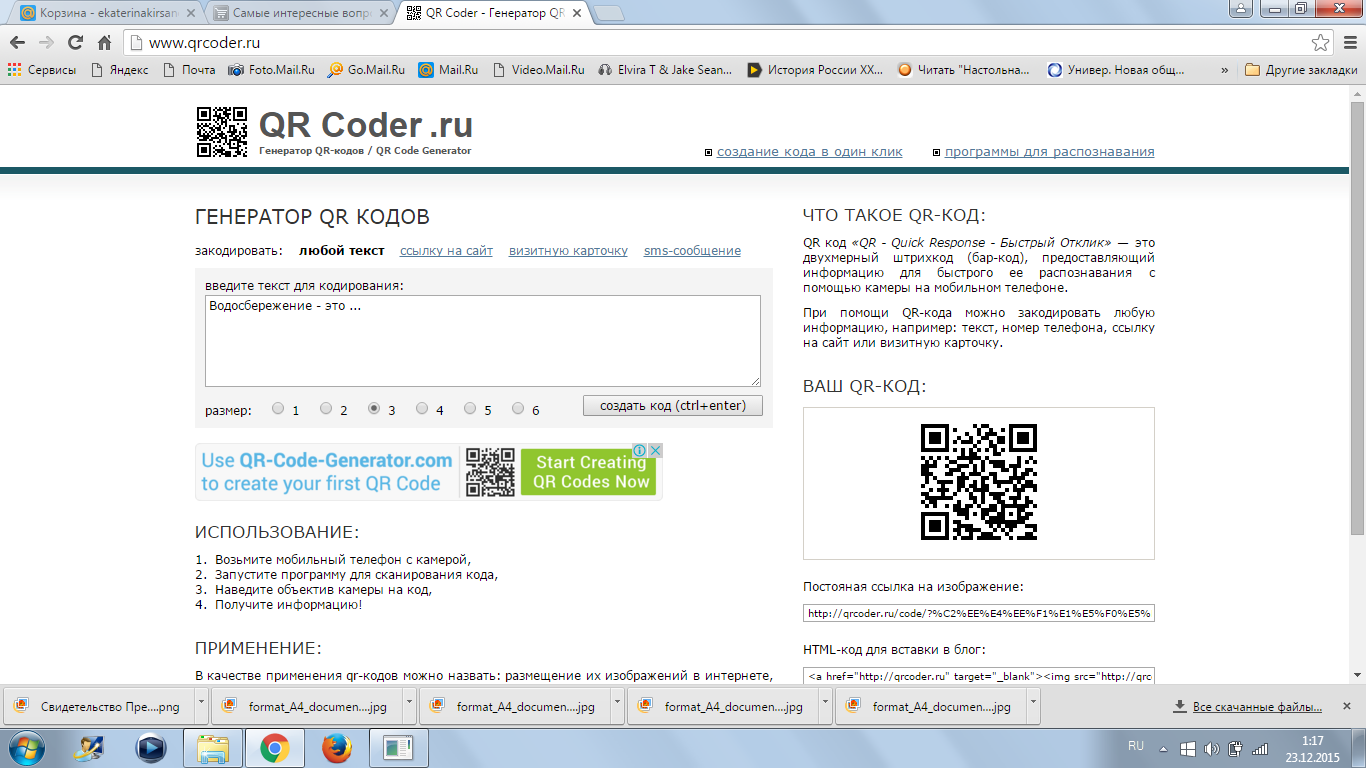Switch to ссылку на сайт encoding mode
Viewport: 1366px width, 768px height.
[x=446, y=251]
